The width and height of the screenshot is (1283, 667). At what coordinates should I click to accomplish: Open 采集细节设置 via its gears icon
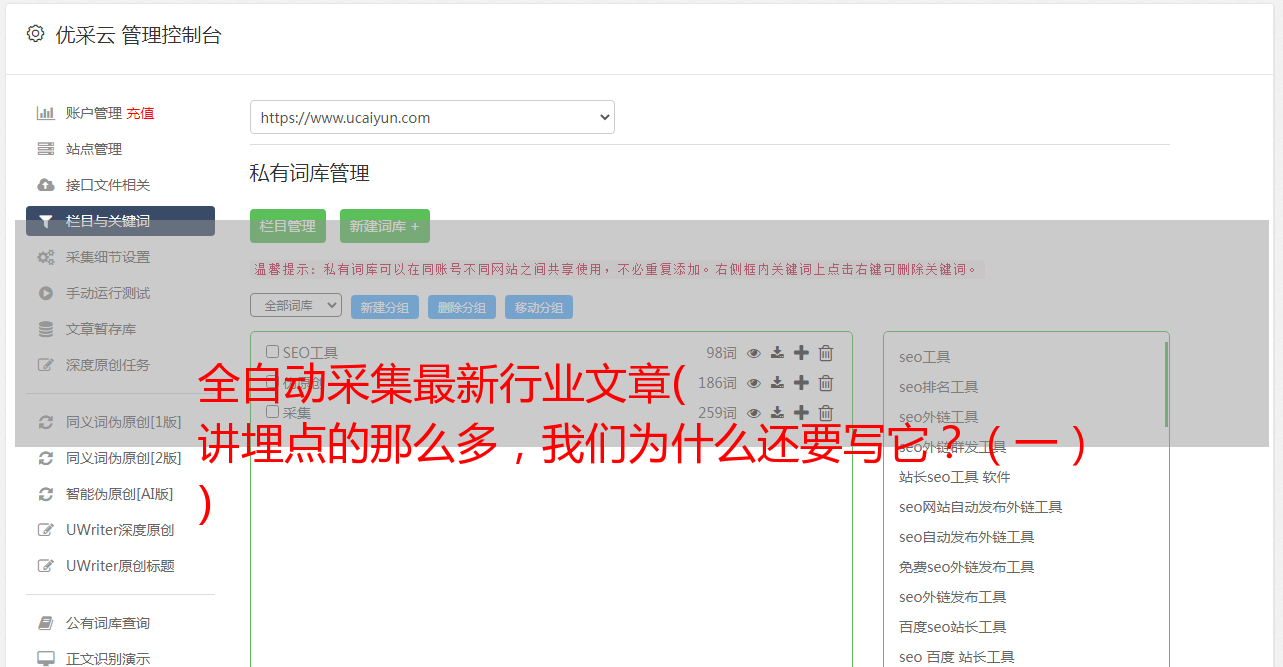coord(46,257)
